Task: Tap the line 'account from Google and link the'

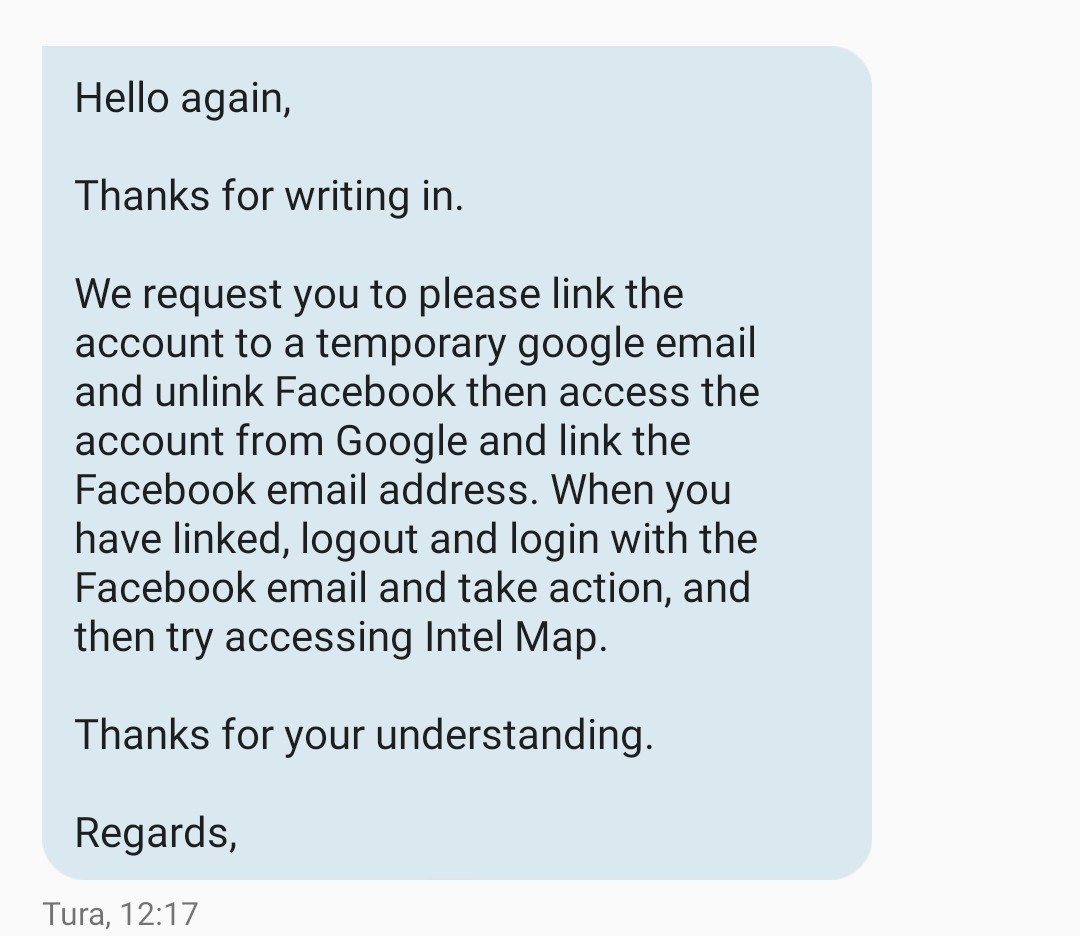Action: coord(382,441)
